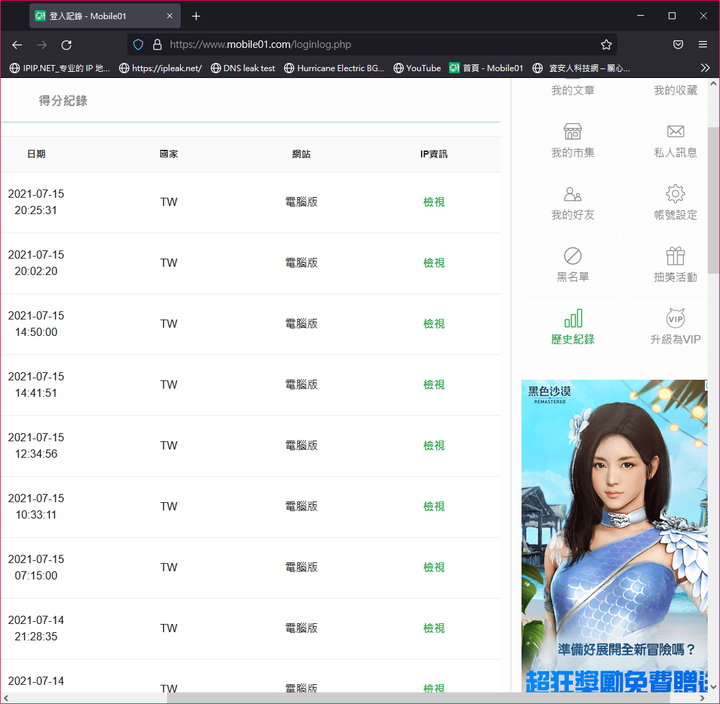The height and width of the screenshot is (704, 720).
Task: View IP info for 2021-07-15 10:33:11
Action: click(x=434, y=507)
